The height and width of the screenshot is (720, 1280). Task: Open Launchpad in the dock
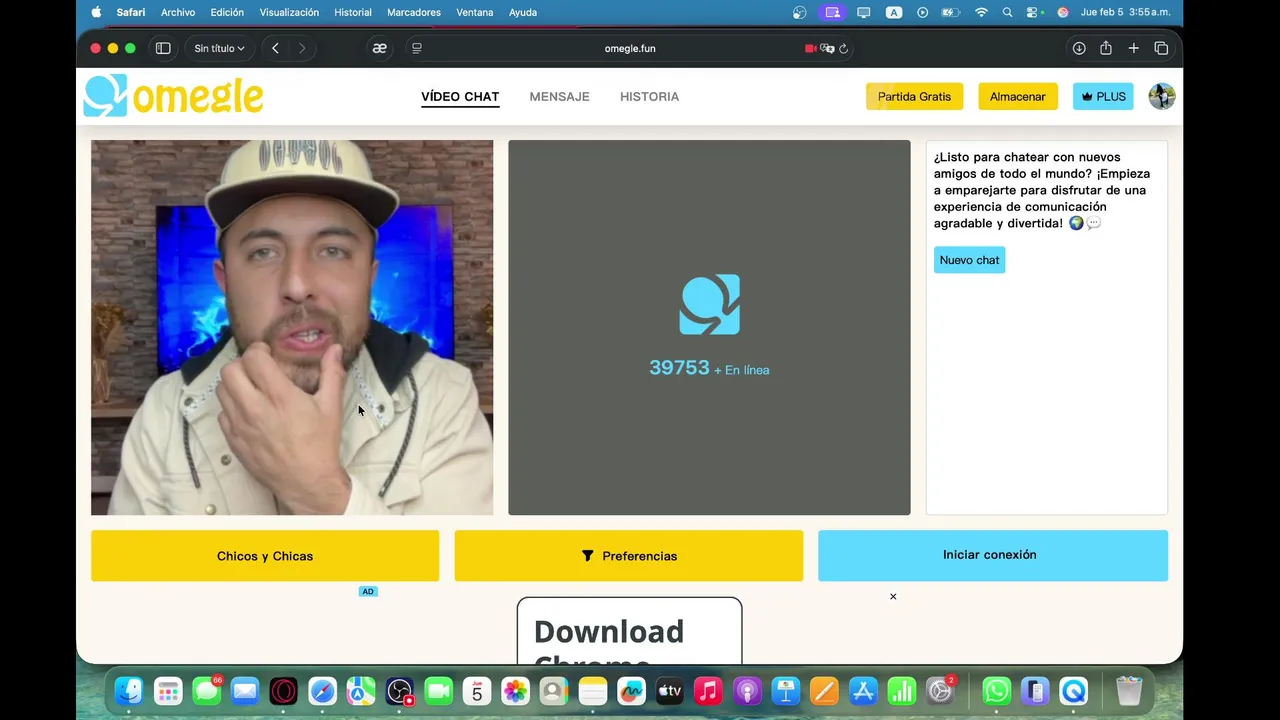168,691
